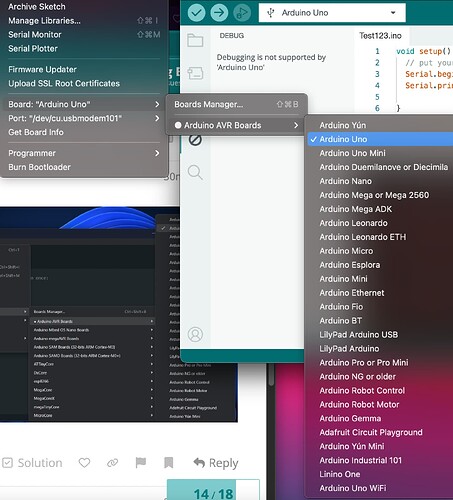This screenshot has height=500, width=453.
Task: Click the bookmark post icon
Action: pos(169,462)
